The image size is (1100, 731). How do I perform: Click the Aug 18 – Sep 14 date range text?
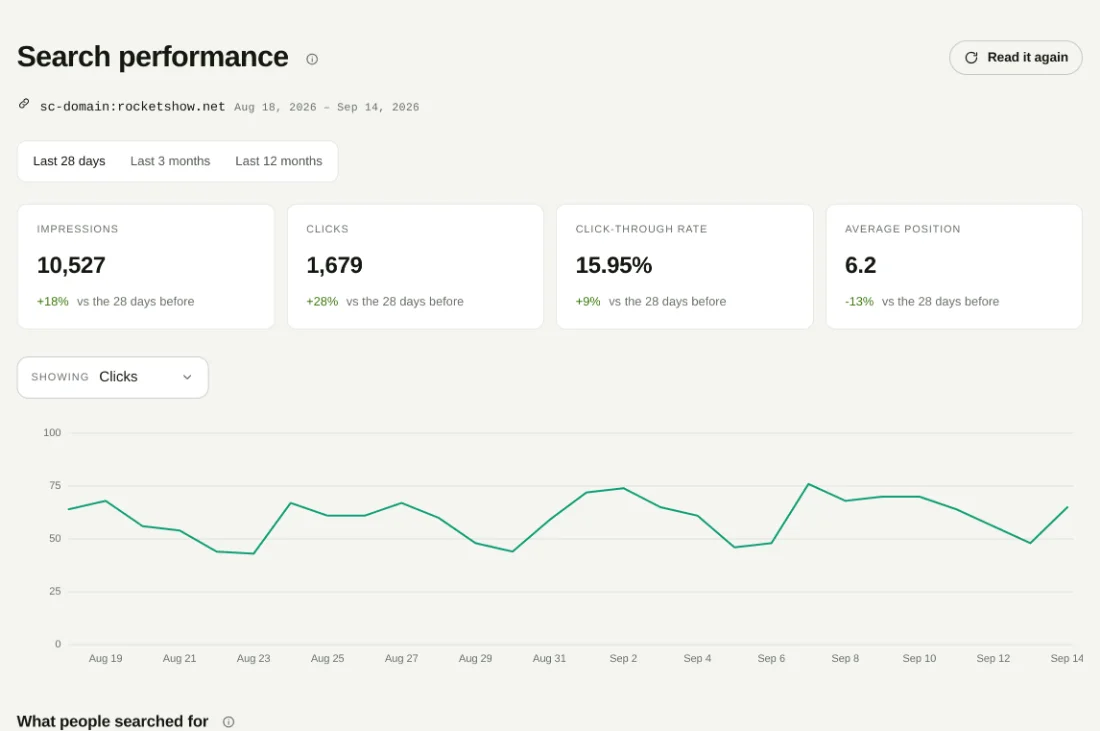tap(327, 107)
